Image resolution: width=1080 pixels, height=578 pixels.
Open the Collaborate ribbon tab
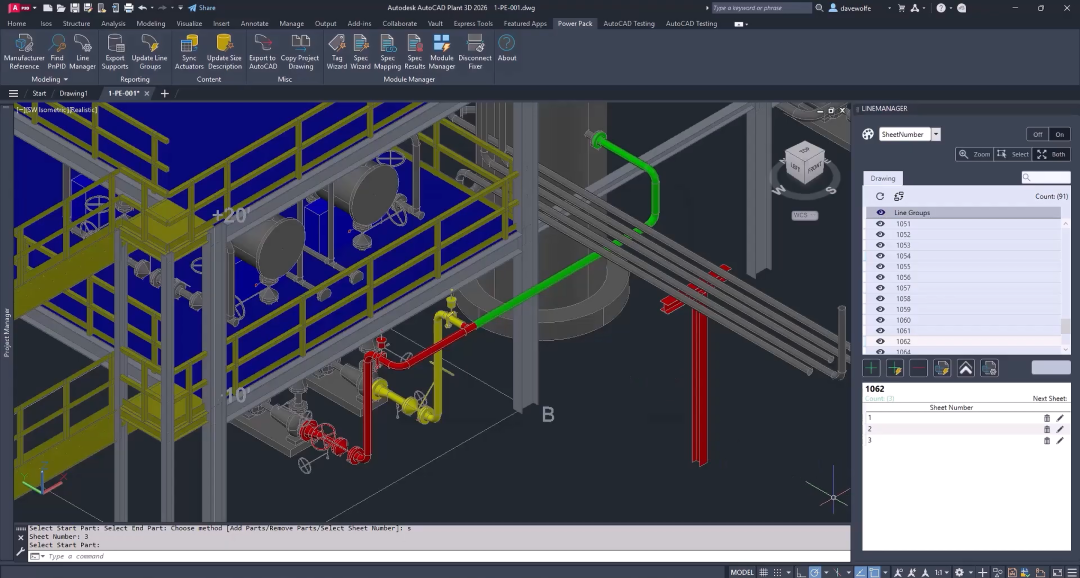tap(399, 23)
